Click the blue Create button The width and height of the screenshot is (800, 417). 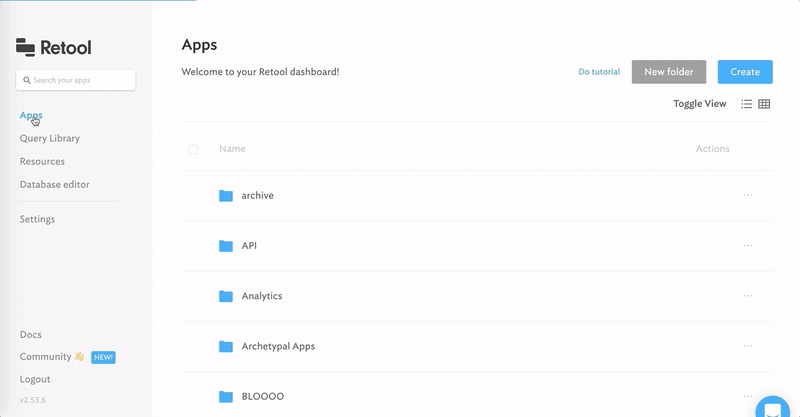[x=745, y=72]
